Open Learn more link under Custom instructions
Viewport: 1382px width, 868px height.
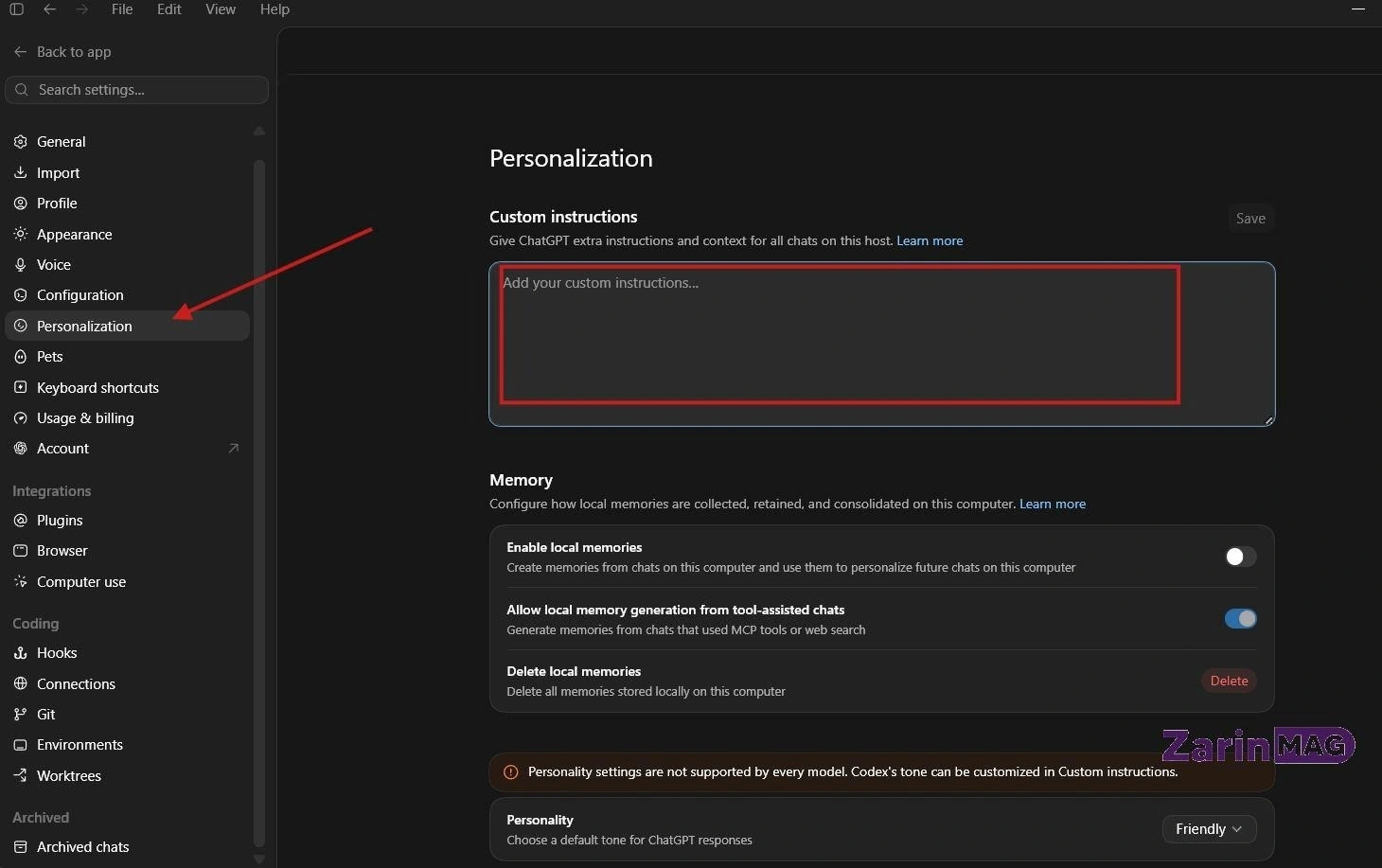click(930, 240)
